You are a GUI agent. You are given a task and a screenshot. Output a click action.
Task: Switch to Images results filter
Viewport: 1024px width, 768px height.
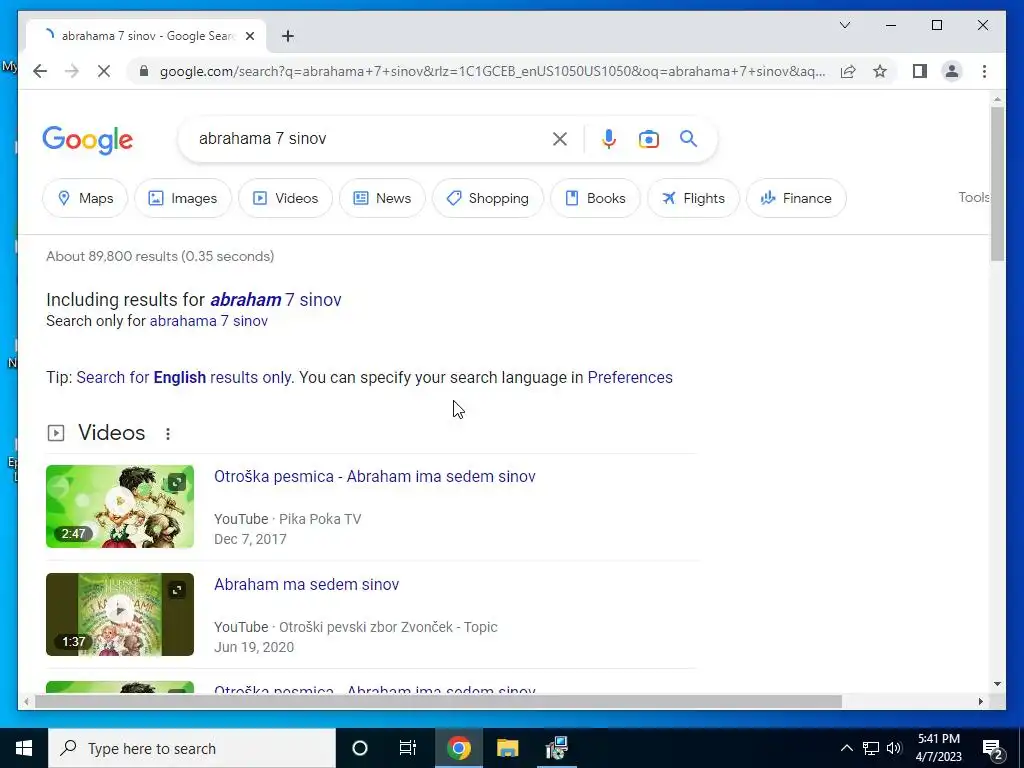(x=183, y=198)
